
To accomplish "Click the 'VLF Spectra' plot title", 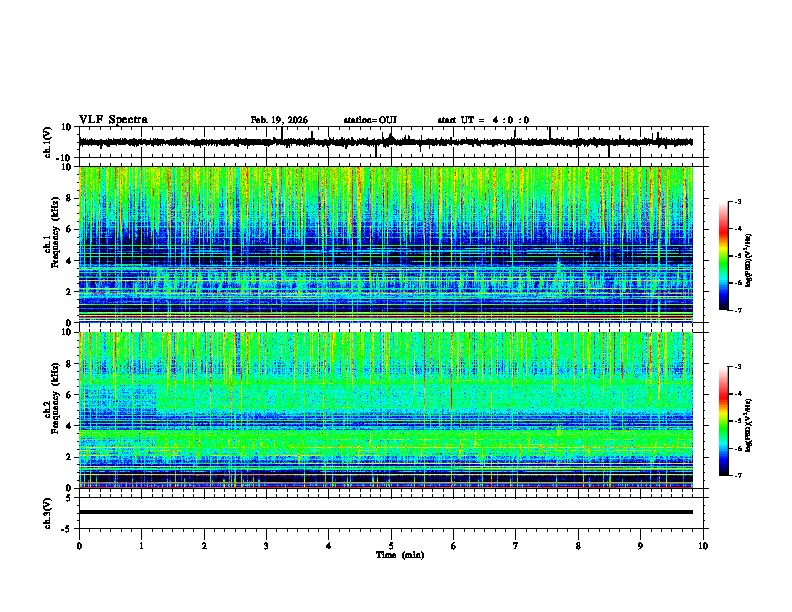I will pos(113,120).
